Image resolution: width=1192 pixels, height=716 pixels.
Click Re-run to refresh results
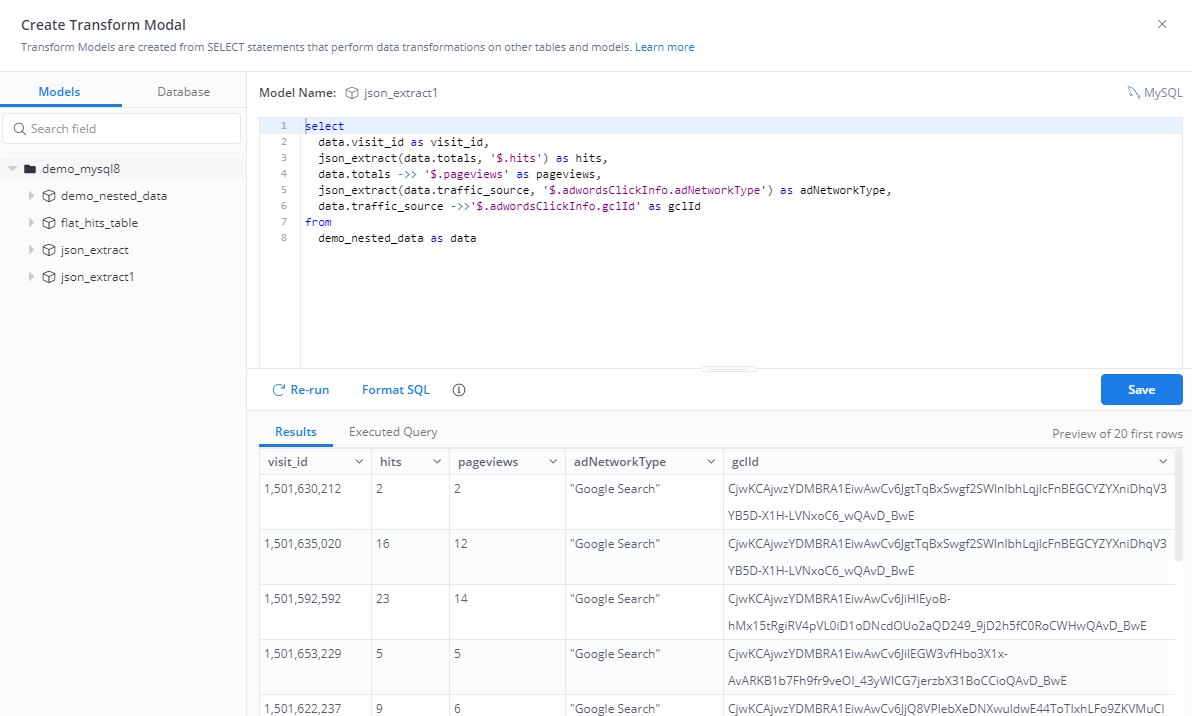click(301, 389)
